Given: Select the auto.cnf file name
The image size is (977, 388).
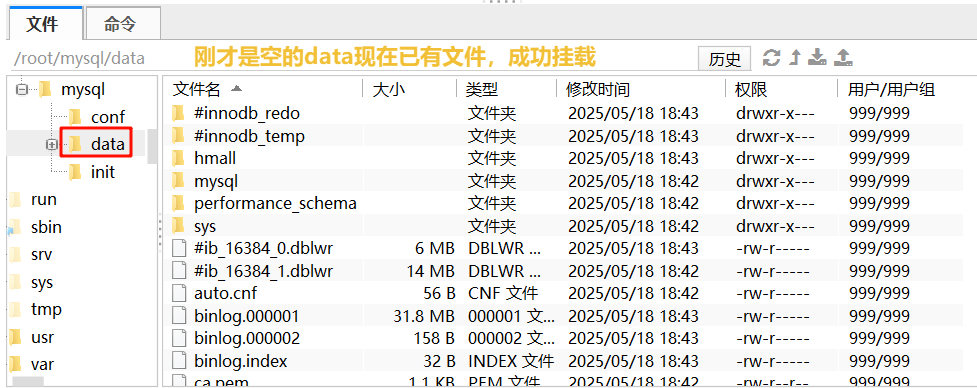Looking at the screenshot, I should coord(225,293).
